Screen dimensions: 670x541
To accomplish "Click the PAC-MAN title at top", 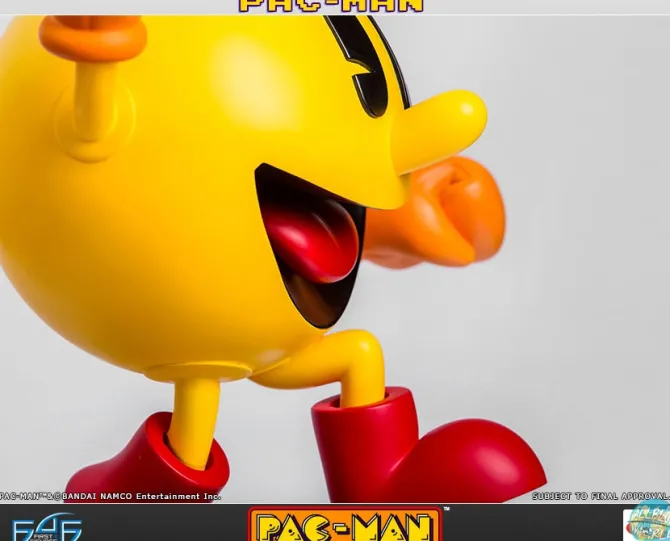I will click(x=331, y=6).
